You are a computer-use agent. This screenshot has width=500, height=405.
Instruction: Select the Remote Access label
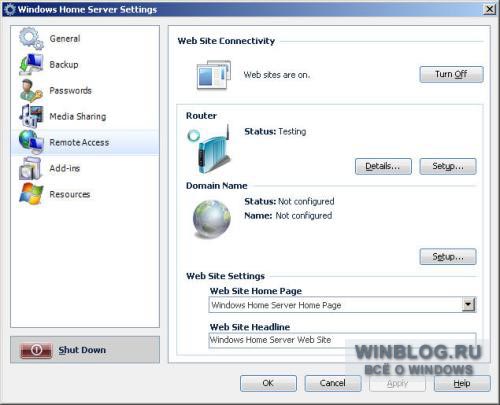click(79, 142)
